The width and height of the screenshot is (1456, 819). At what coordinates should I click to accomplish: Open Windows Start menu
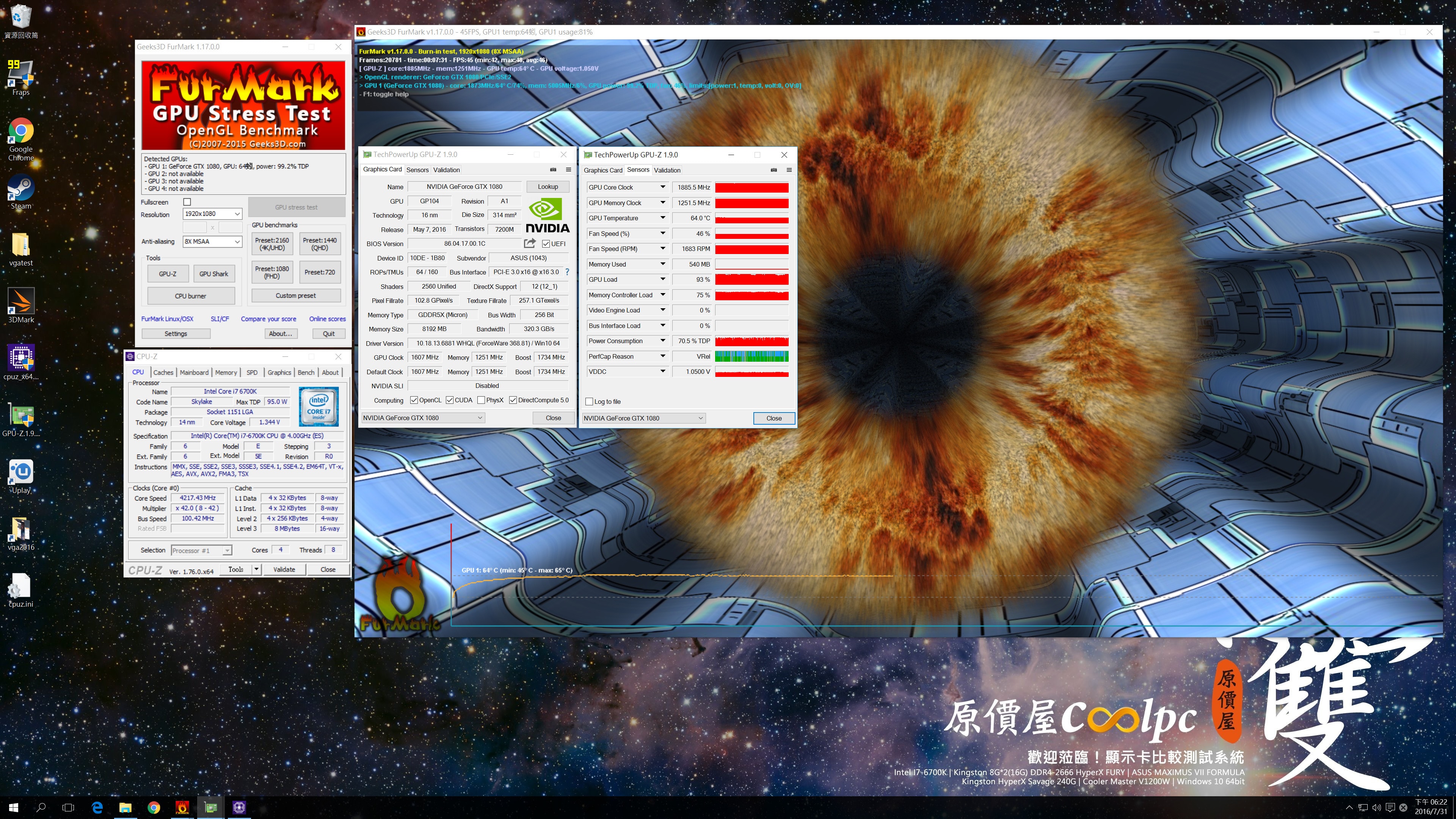coord(14,807)
